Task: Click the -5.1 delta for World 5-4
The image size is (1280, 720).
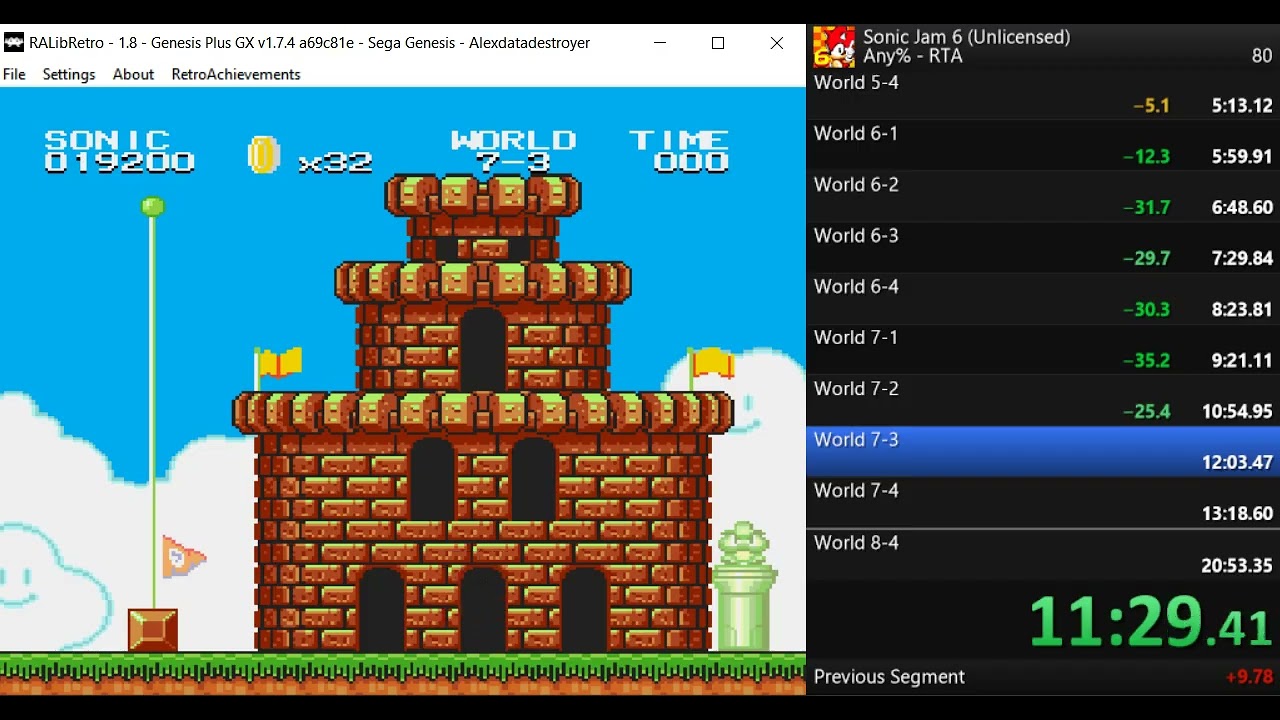Action: pos(1151,106)
